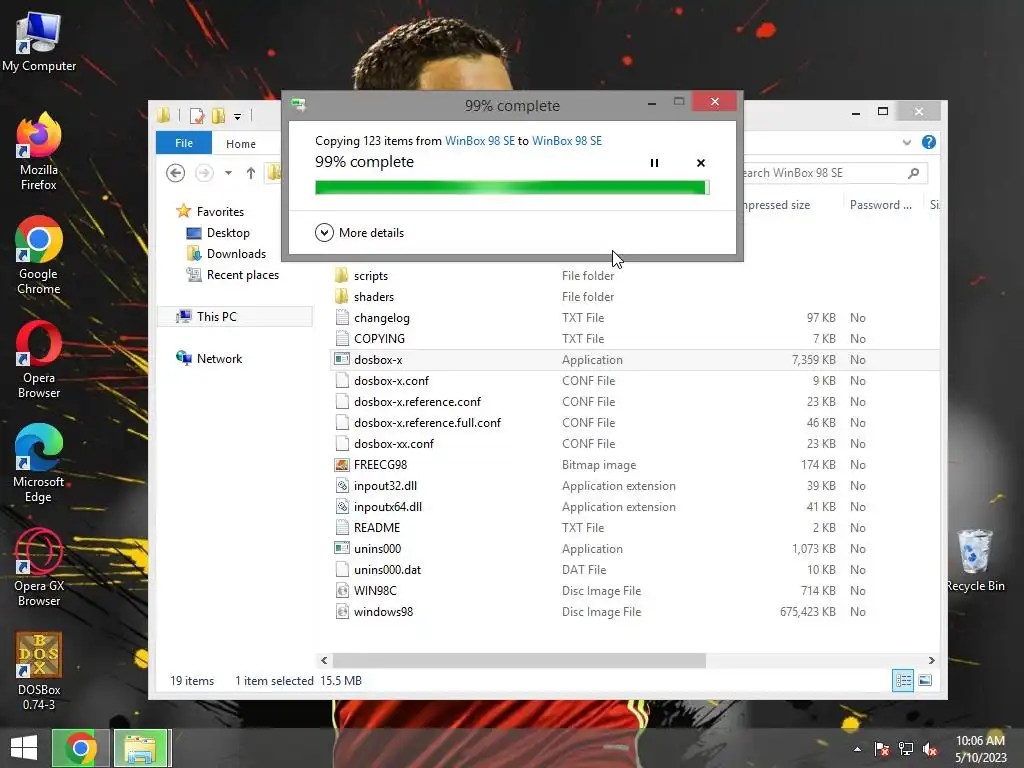Select dosbox-x.conf file
The width and height of the screenshot is (1024, 768).
pos(391,381)
